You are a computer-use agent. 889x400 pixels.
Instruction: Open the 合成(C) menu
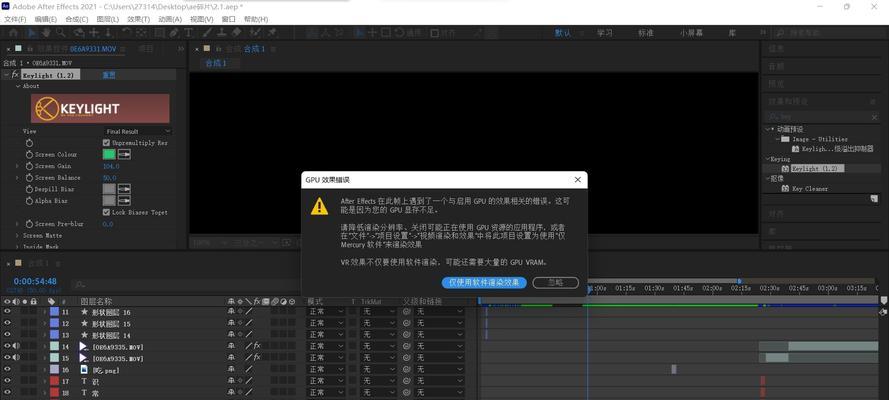[x=77, y=19]
